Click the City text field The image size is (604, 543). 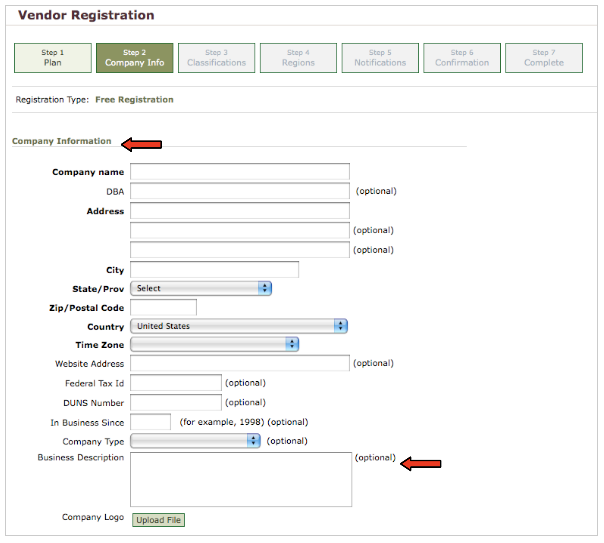click(214, 269)
